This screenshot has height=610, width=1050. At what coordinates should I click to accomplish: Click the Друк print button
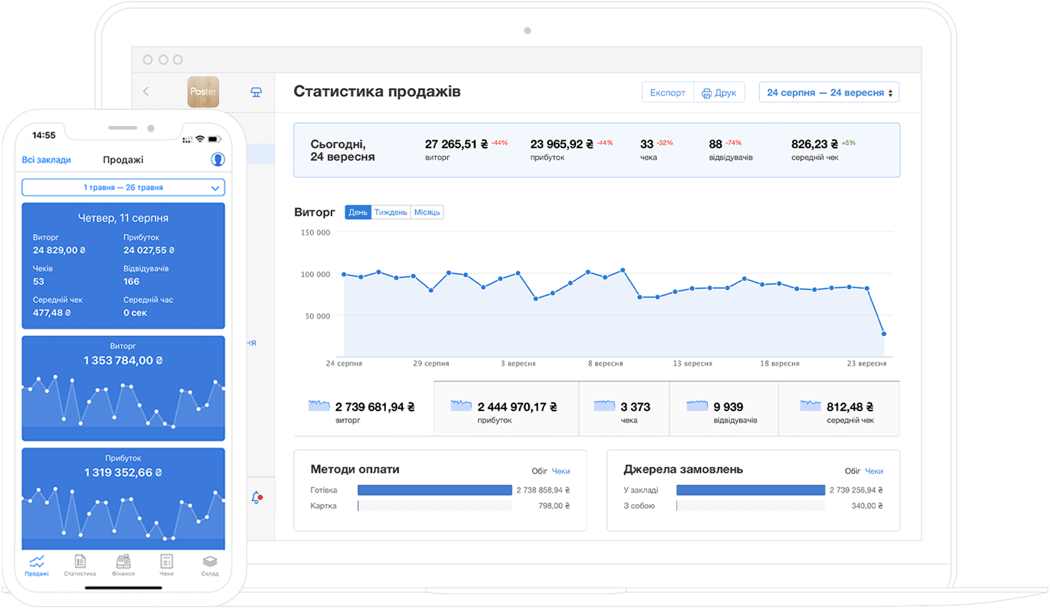[719, 92]
